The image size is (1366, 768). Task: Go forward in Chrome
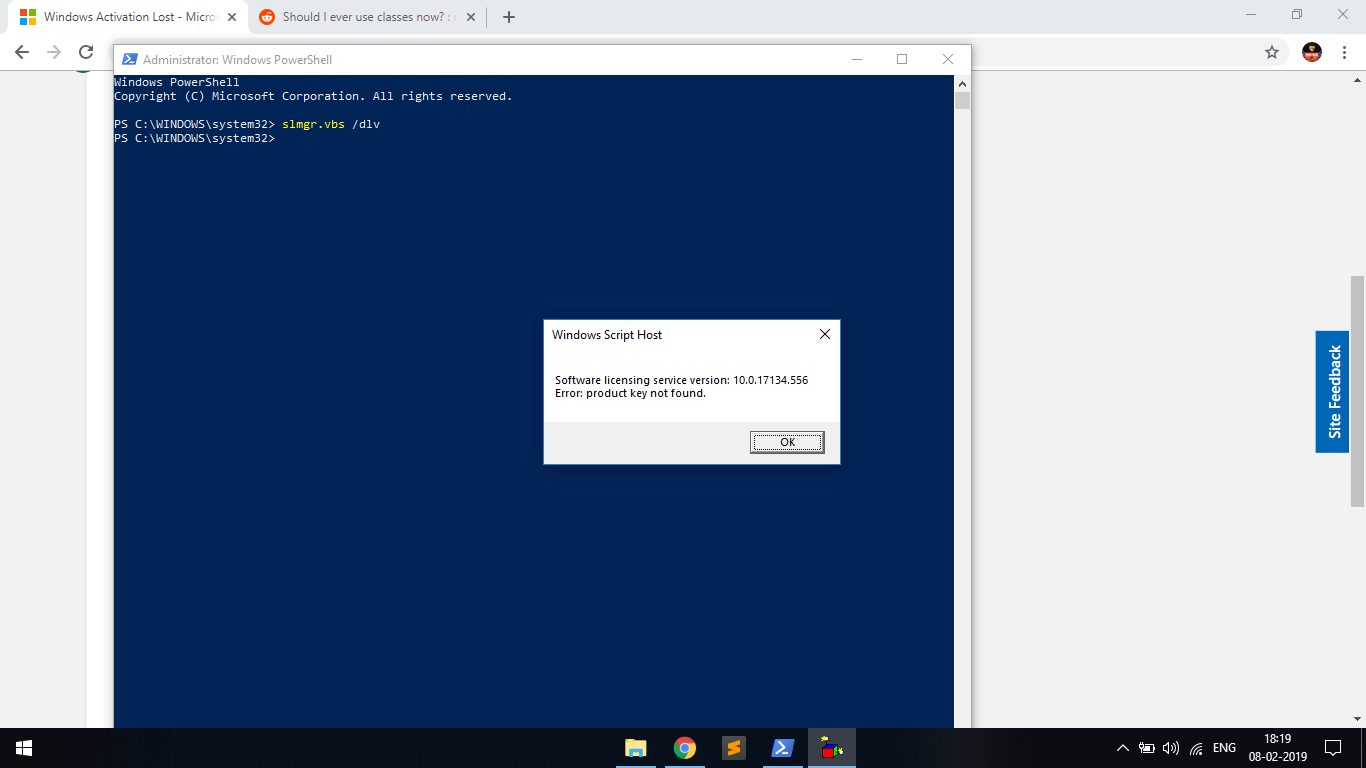tap(54, 52)
